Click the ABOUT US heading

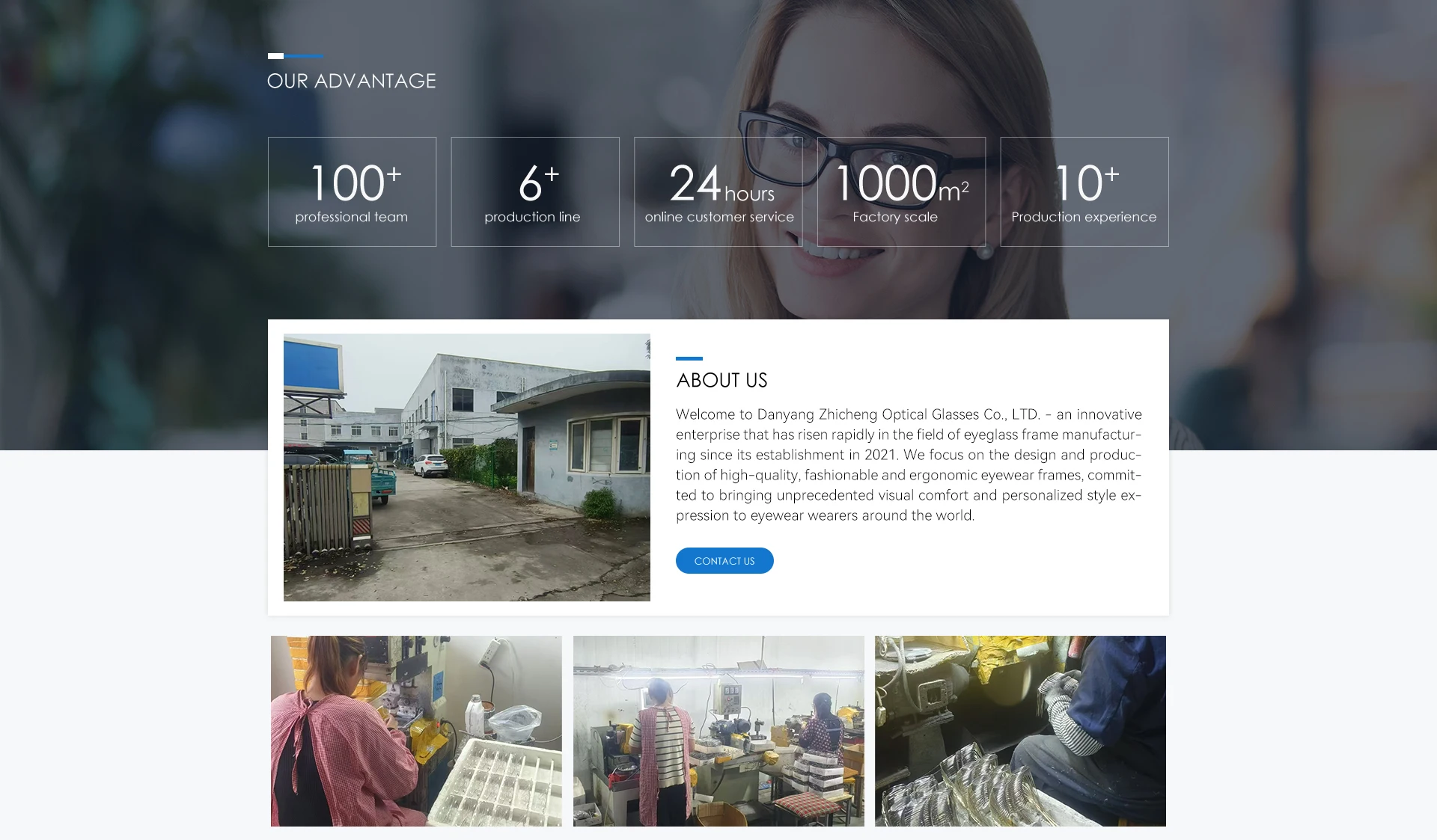coord(721,380)
